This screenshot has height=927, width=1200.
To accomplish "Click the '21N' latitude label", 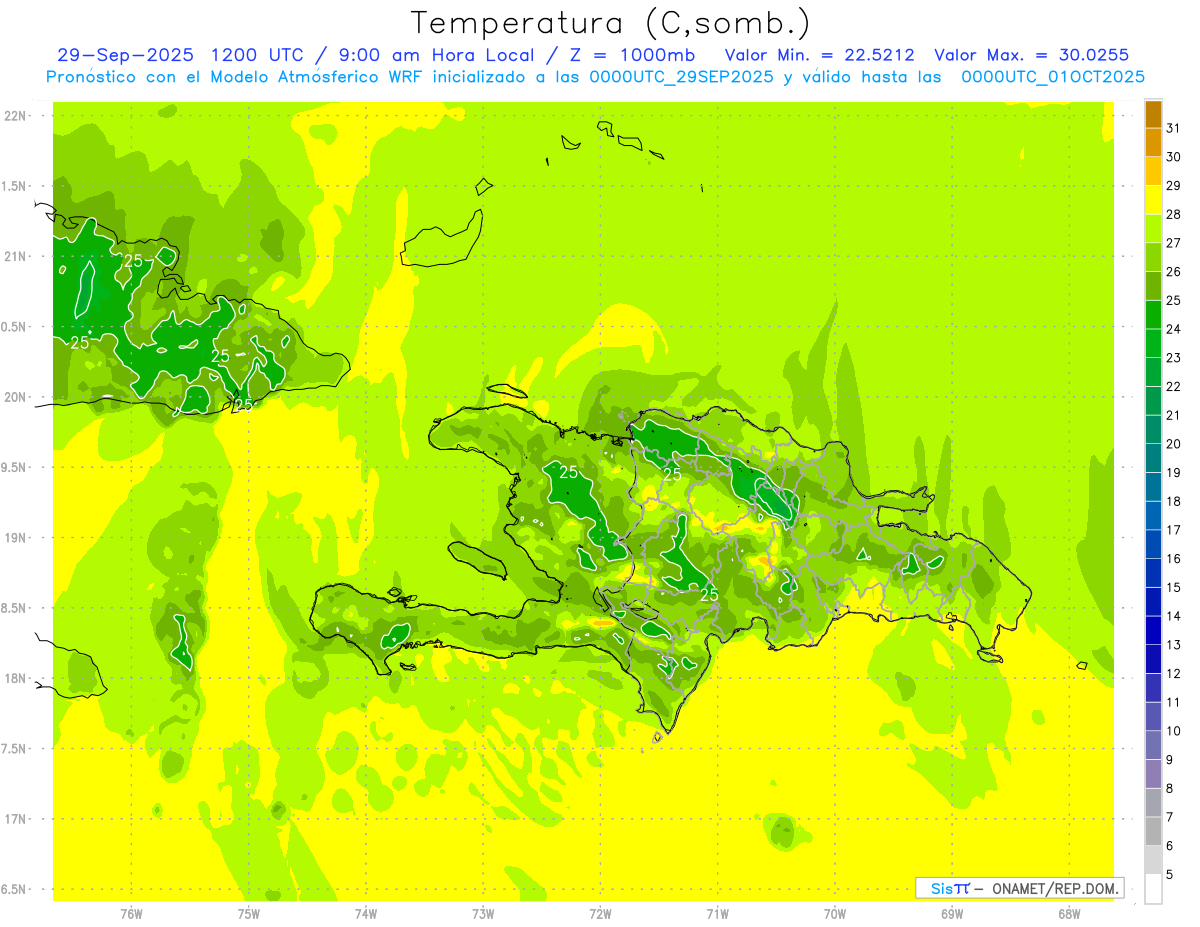I will point(15,257).
